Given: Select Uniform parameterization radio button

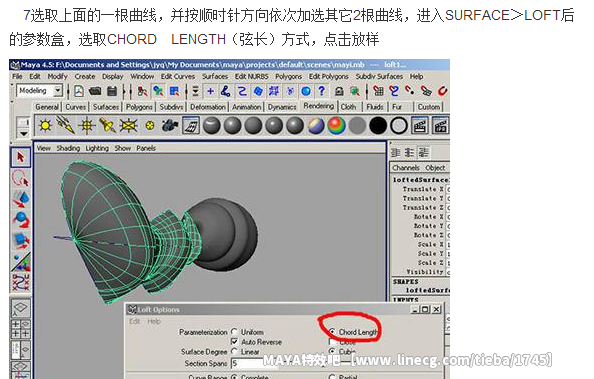Looking at the screenshot, I should [x=234, y=332].
